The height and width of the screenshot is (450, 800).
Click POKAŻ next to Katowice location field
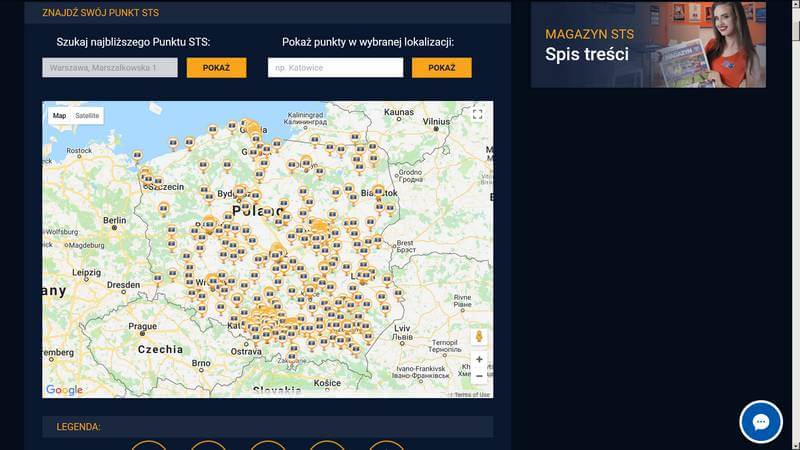tap(442, 68)
